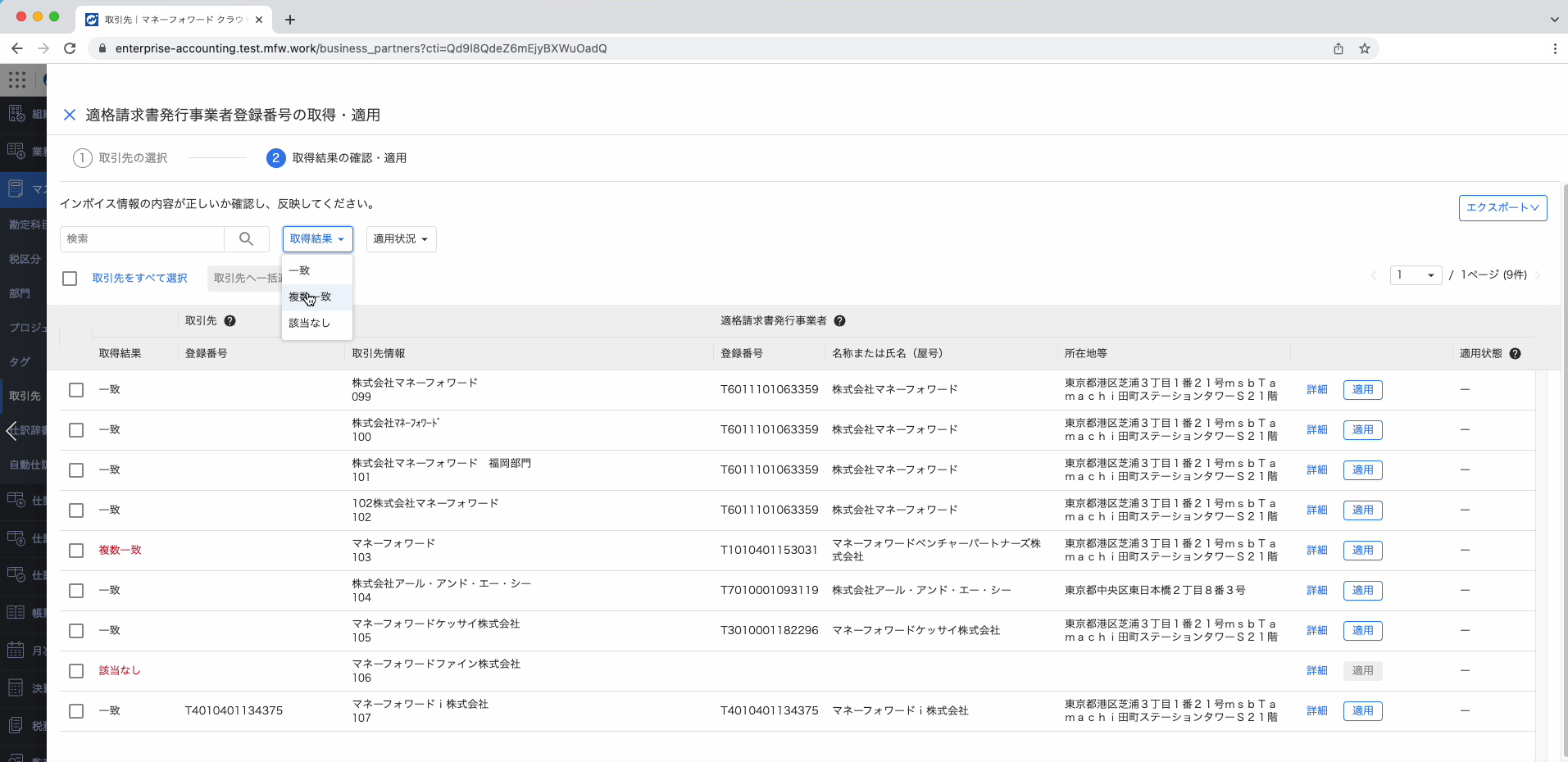Click the 組 sidebar icon

[16, 114]
